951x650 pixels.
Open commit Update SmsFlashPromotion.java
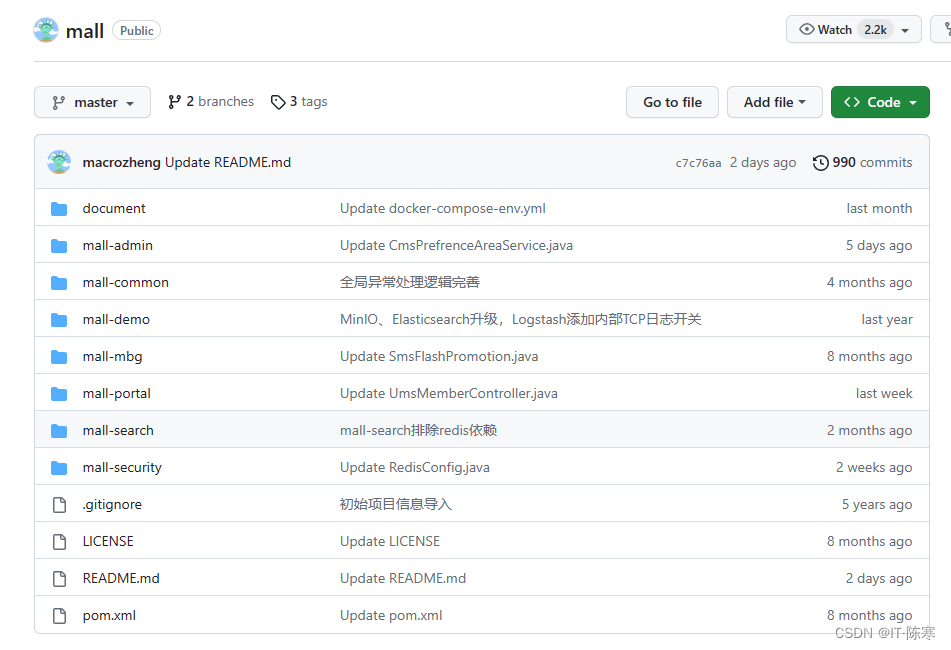[439, 356]
